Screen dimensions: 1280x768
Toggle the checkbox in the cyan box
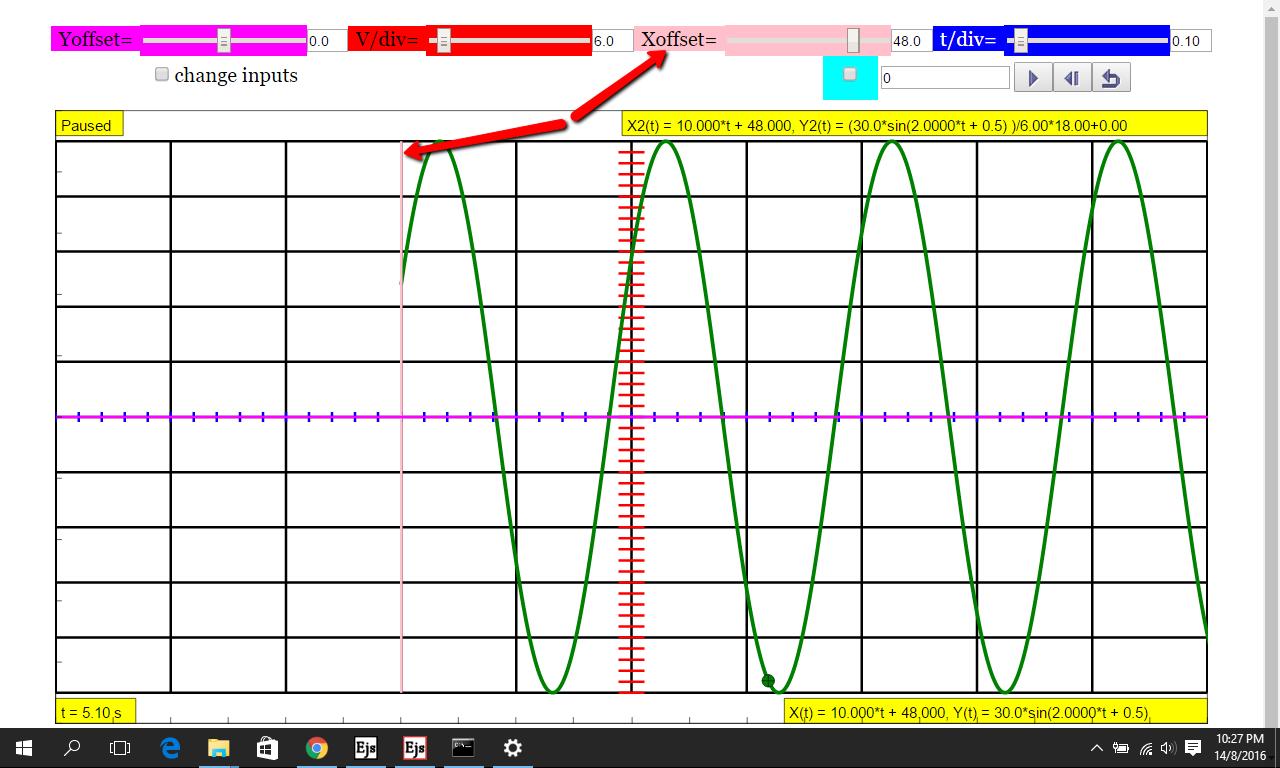click(x=849, y=74)
